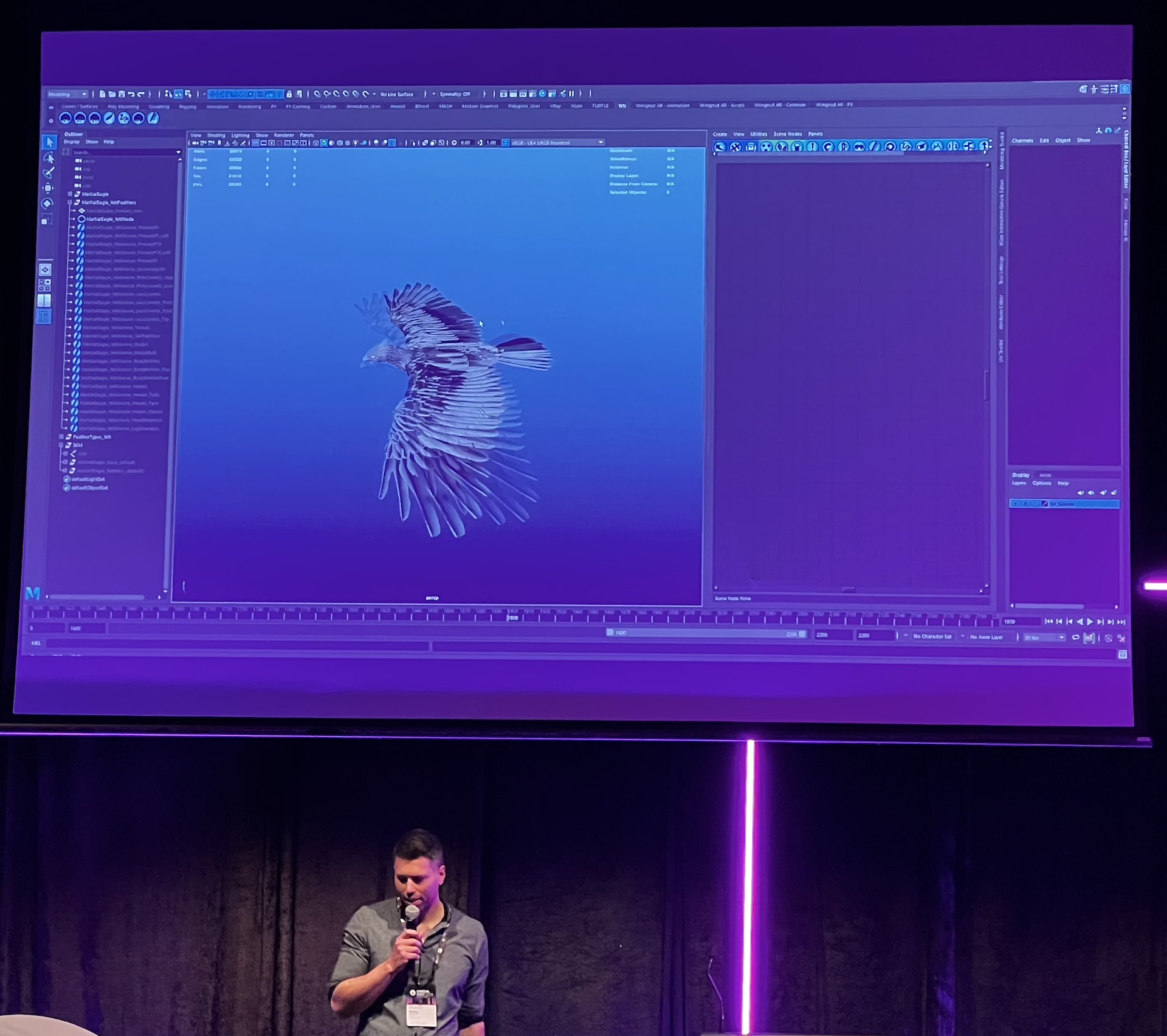1167x1036 pixels.
Task: Click No Character Set button
Action: 931,637
